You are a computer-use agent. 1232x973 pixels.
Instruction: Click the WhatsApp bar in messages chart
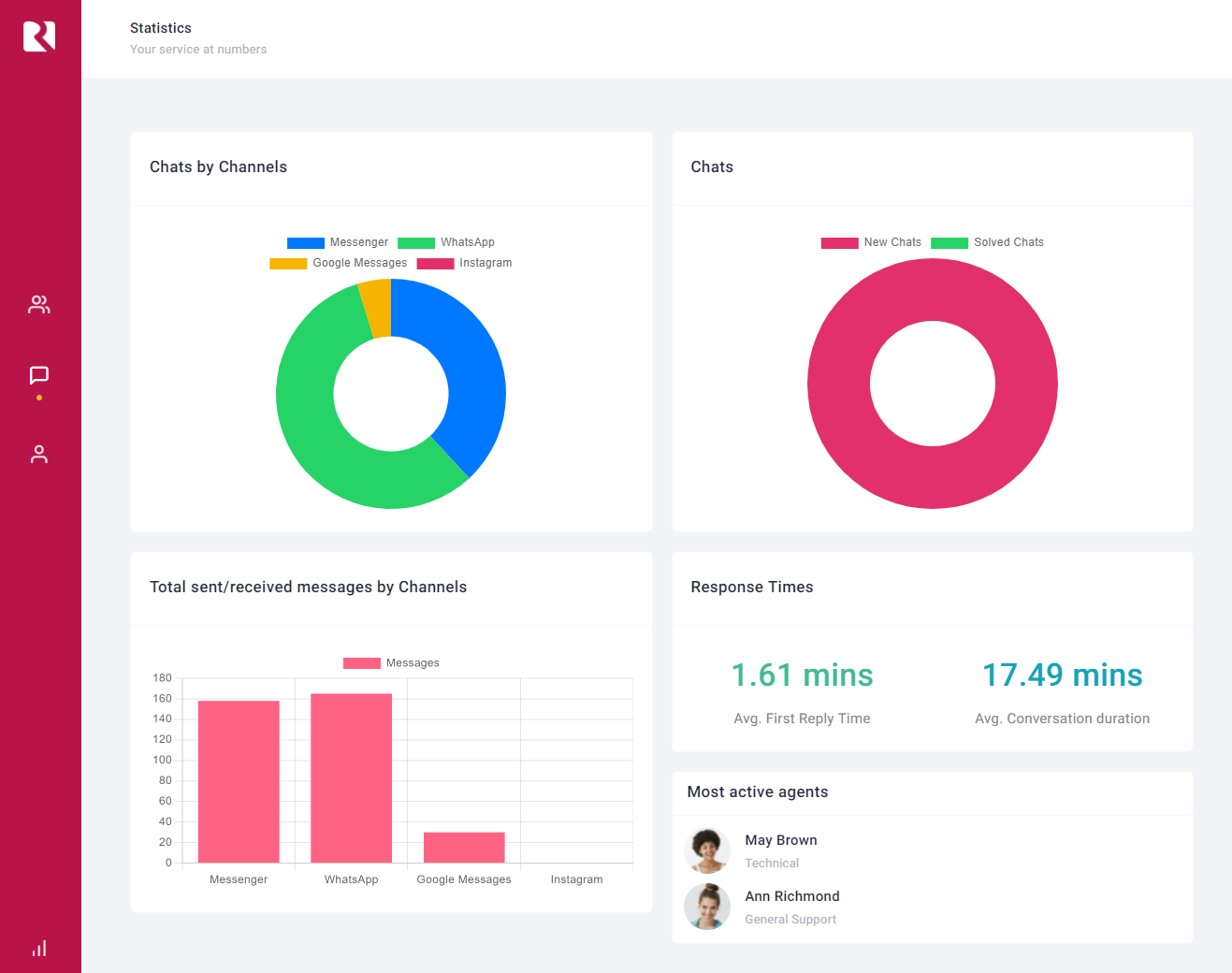click(352, 777)
